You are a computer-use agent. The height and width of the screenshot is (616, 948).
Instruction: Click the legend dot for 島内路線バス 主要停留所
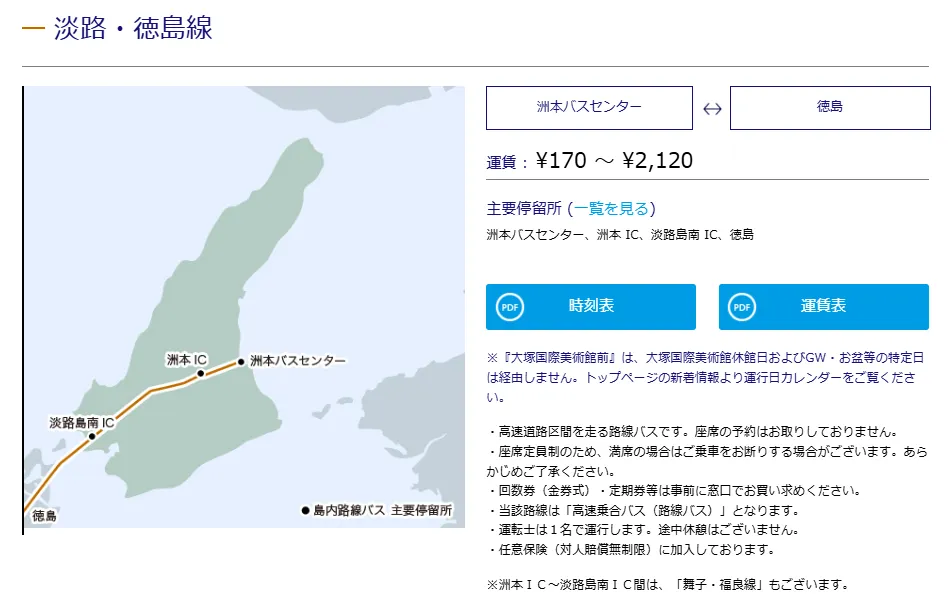coord(305,511)
